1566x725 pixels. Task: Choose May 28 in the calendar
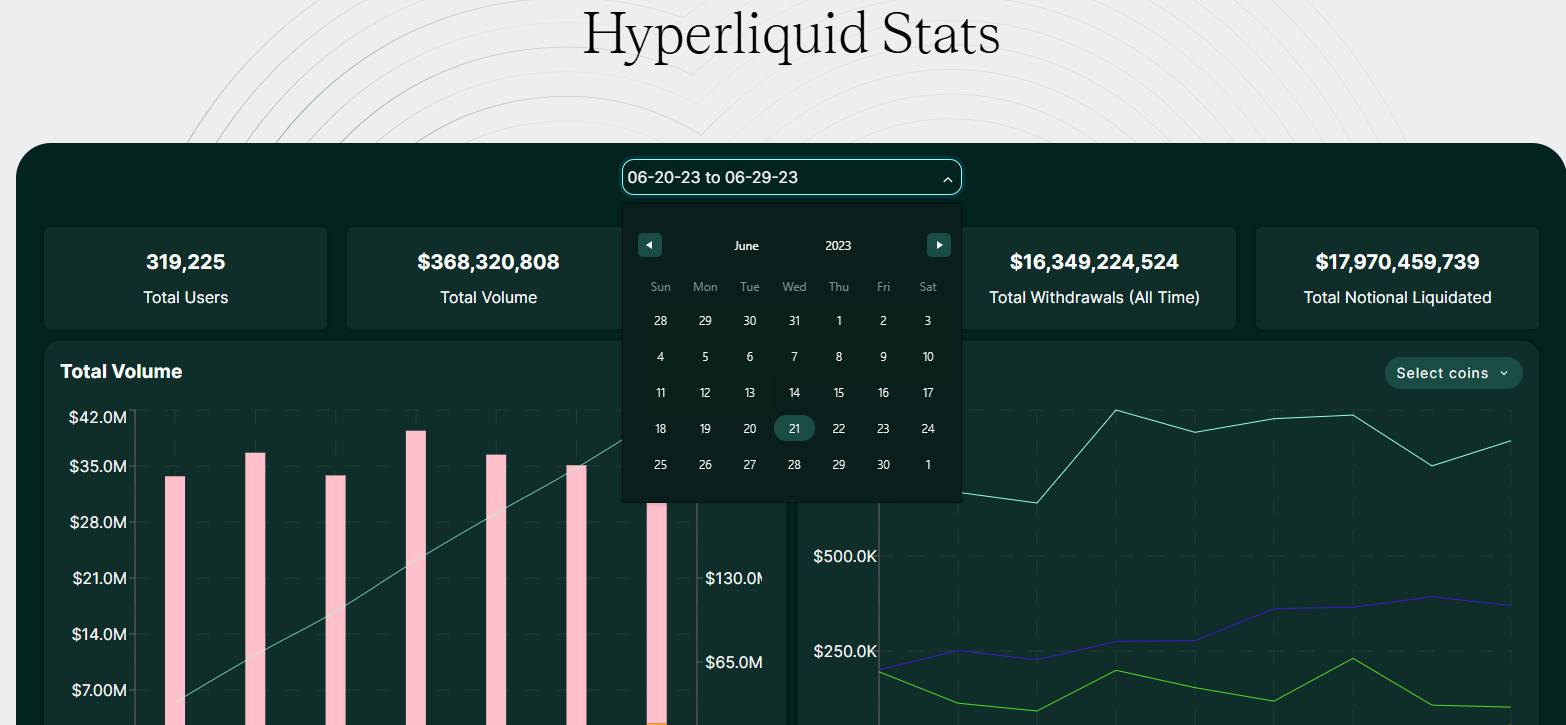point(660,320)
